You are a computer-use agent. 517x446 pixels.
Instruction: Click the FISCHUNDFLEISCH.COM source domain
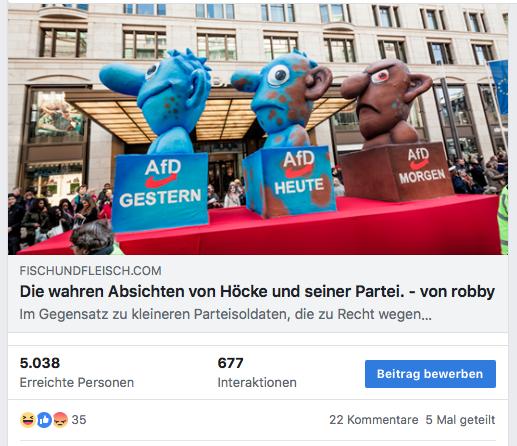(x=90, y=271)
